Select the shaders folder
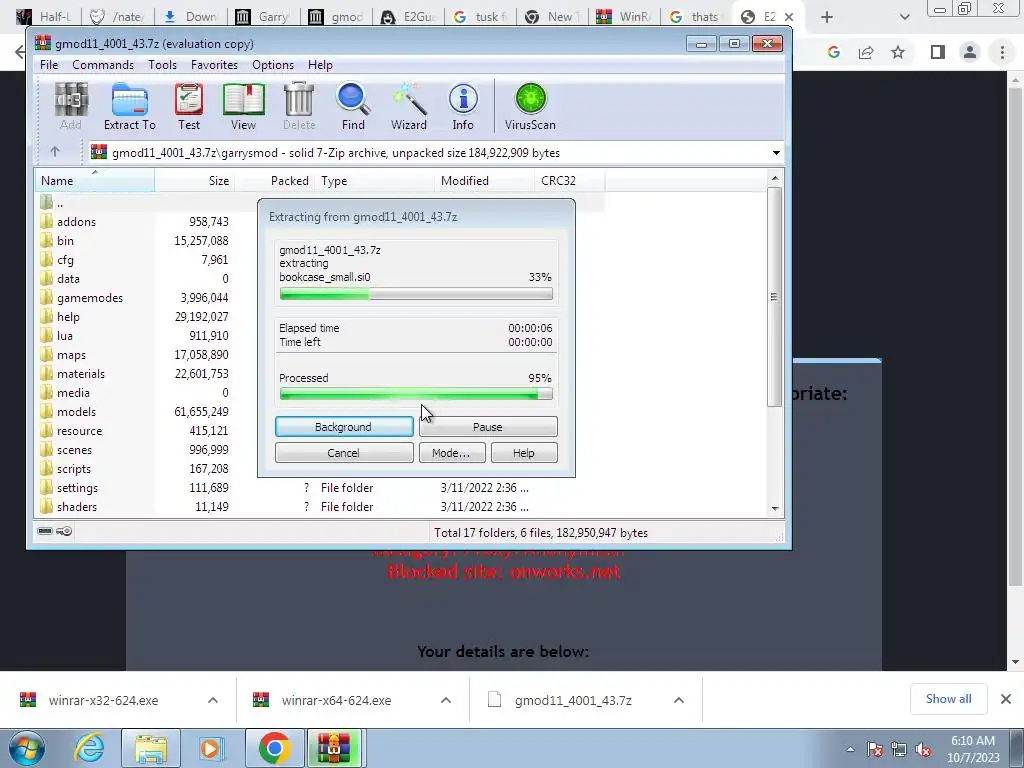Viewport: 1024px width, 768px height. 76,507
